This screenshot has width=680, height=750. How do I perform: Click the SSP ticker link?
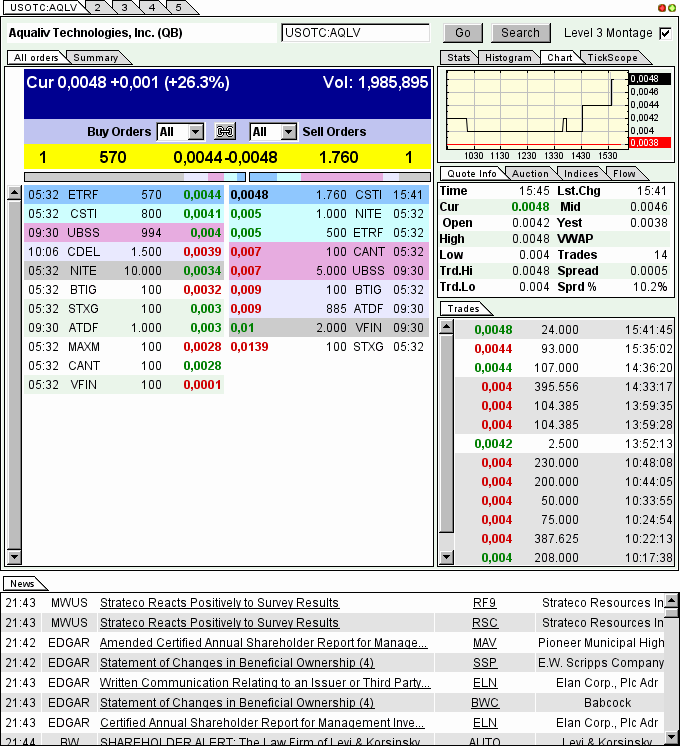click(484, 663)
